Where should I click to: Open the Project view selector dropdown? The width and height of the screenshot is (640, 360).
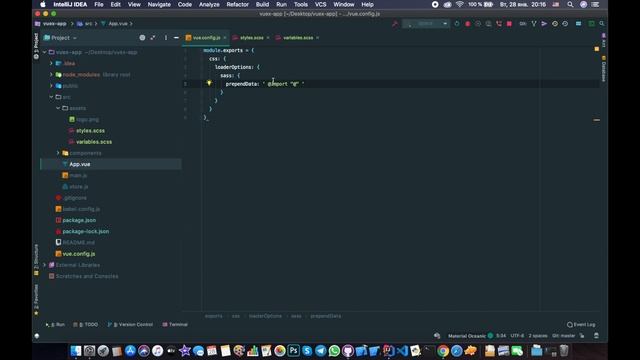point(60,38)
